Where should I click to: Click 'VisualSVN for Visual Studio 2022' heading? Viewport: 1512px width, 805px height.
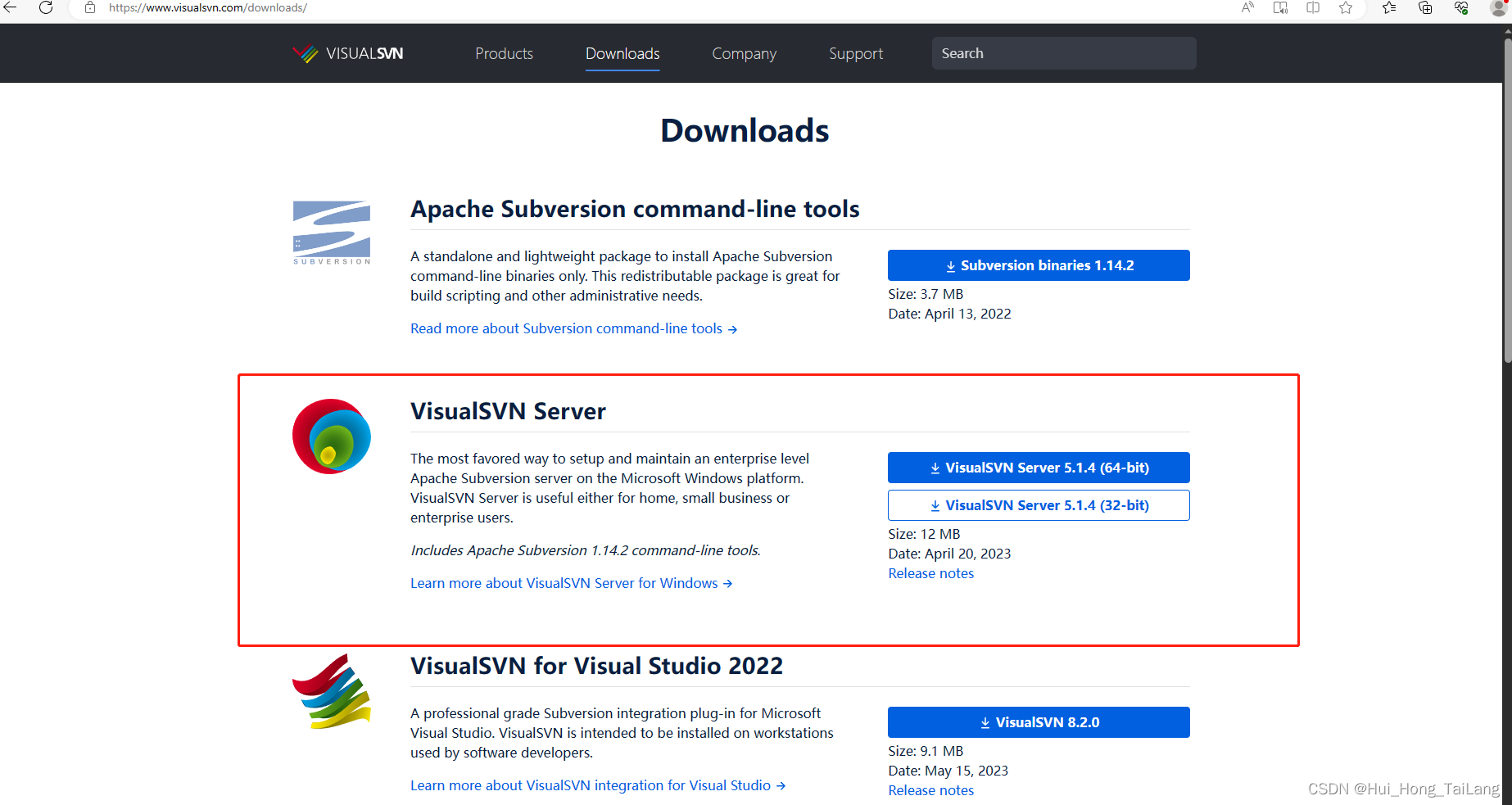tap(596, 666)
